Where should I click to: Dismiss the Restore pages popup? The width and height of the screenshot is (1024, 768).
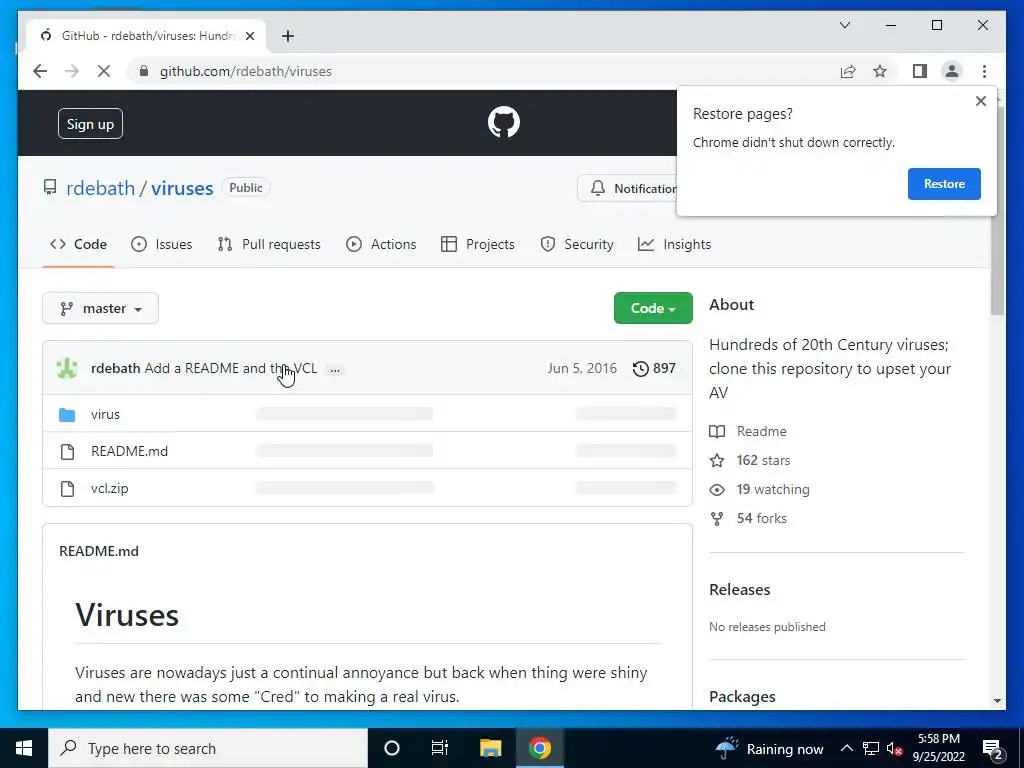[980, 101]
